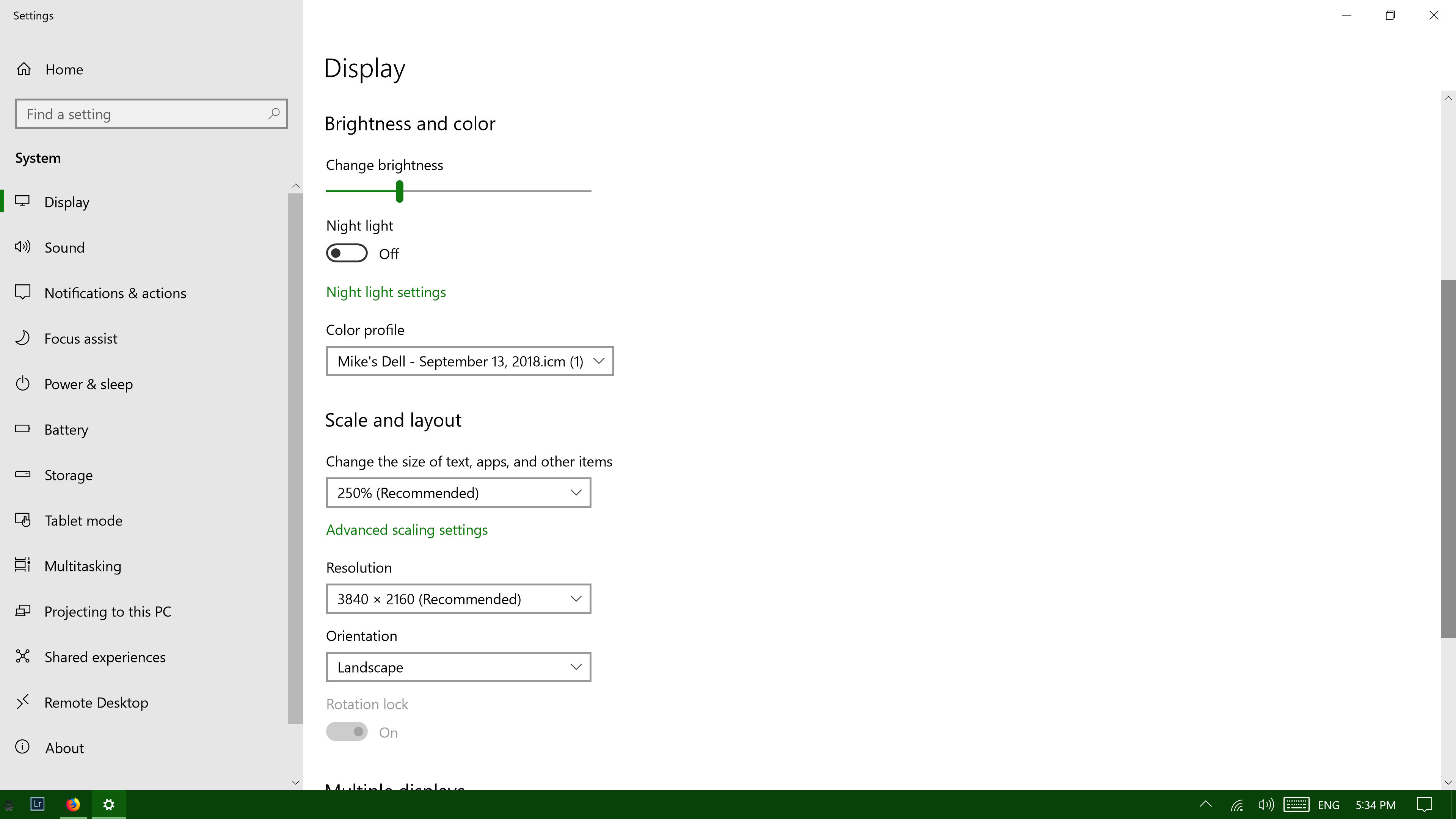Image resolution: width=1456 pixels, height=819 pixels.
Task: Open Firefox from the taskbar
Action: 73,804
